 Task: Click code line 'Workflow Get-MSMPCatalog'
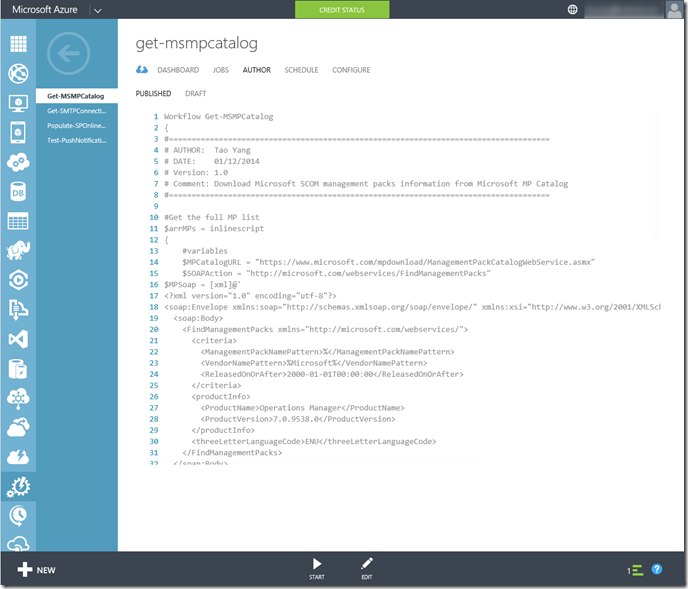(219, 116)
